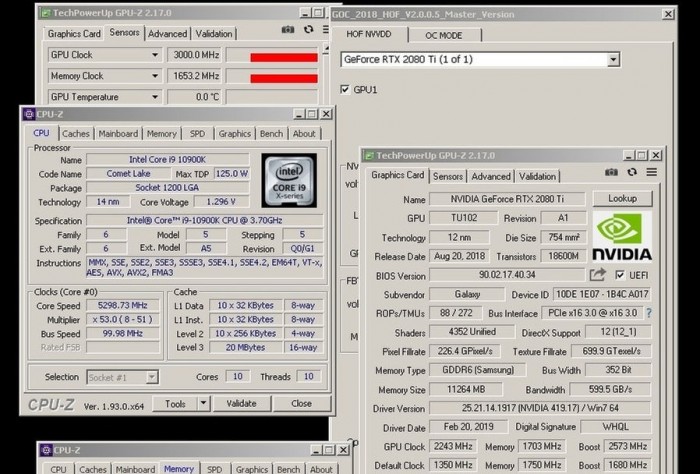Click the Bus Interface question mark icon
The image size is (700, 474).
tap(648, 313)
